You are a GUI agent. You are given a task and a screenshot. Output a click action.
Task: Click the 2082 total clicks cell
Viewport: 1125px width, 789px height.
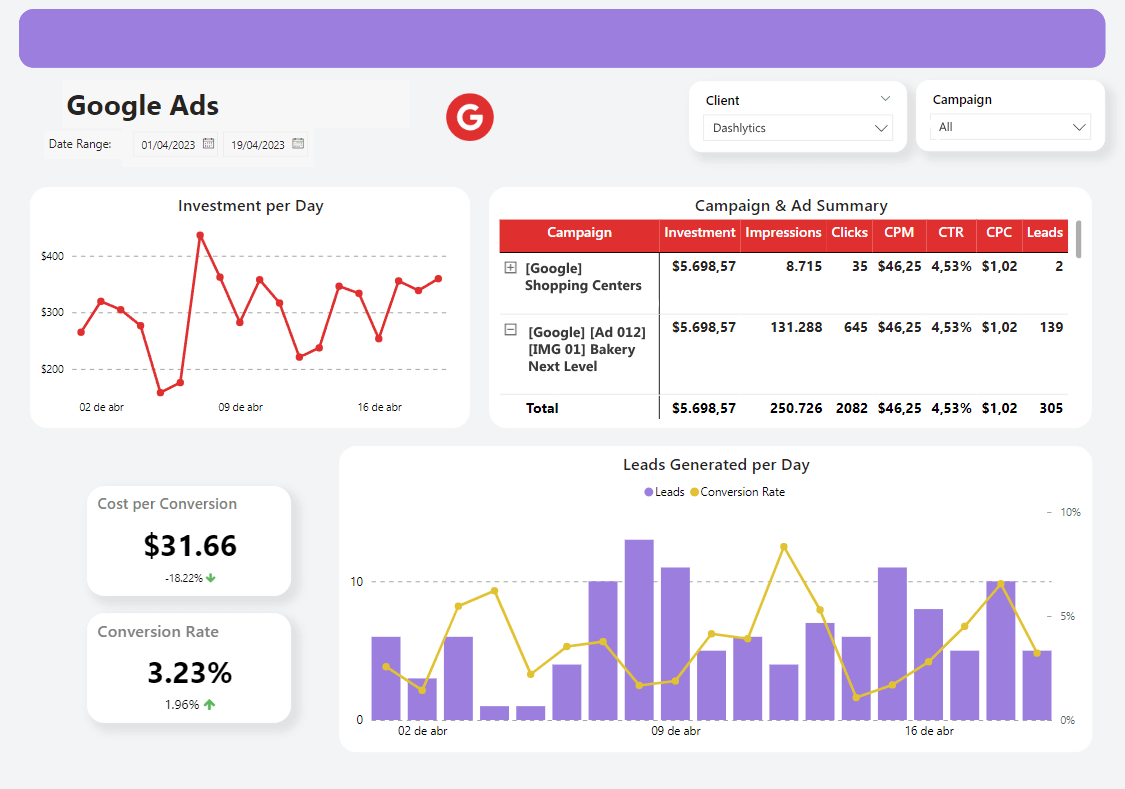point(852,408)
